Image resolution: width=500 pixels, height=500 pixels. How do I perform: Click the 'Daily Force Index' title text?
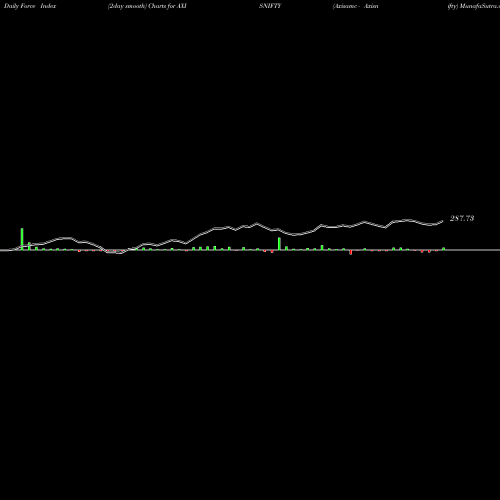[x=30, y=6]
